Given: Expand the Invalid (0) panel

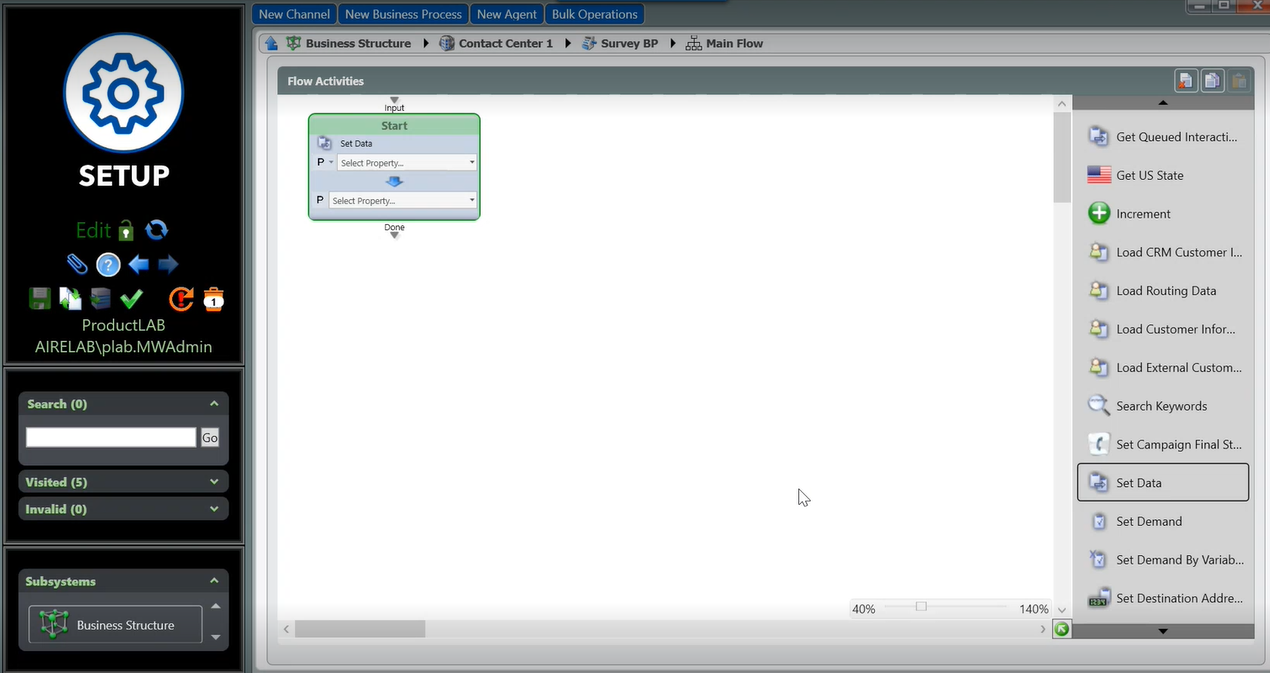Looking at the screenshot, I should tap(214, 509).
